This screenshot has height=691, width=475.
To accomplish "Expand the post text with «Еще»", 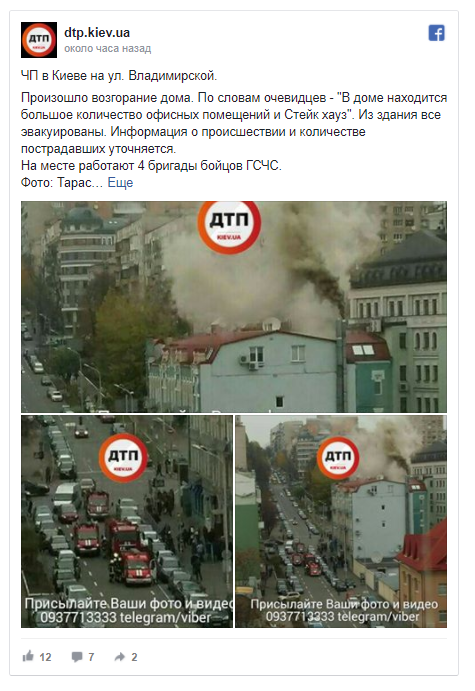I will coord(120,182).
